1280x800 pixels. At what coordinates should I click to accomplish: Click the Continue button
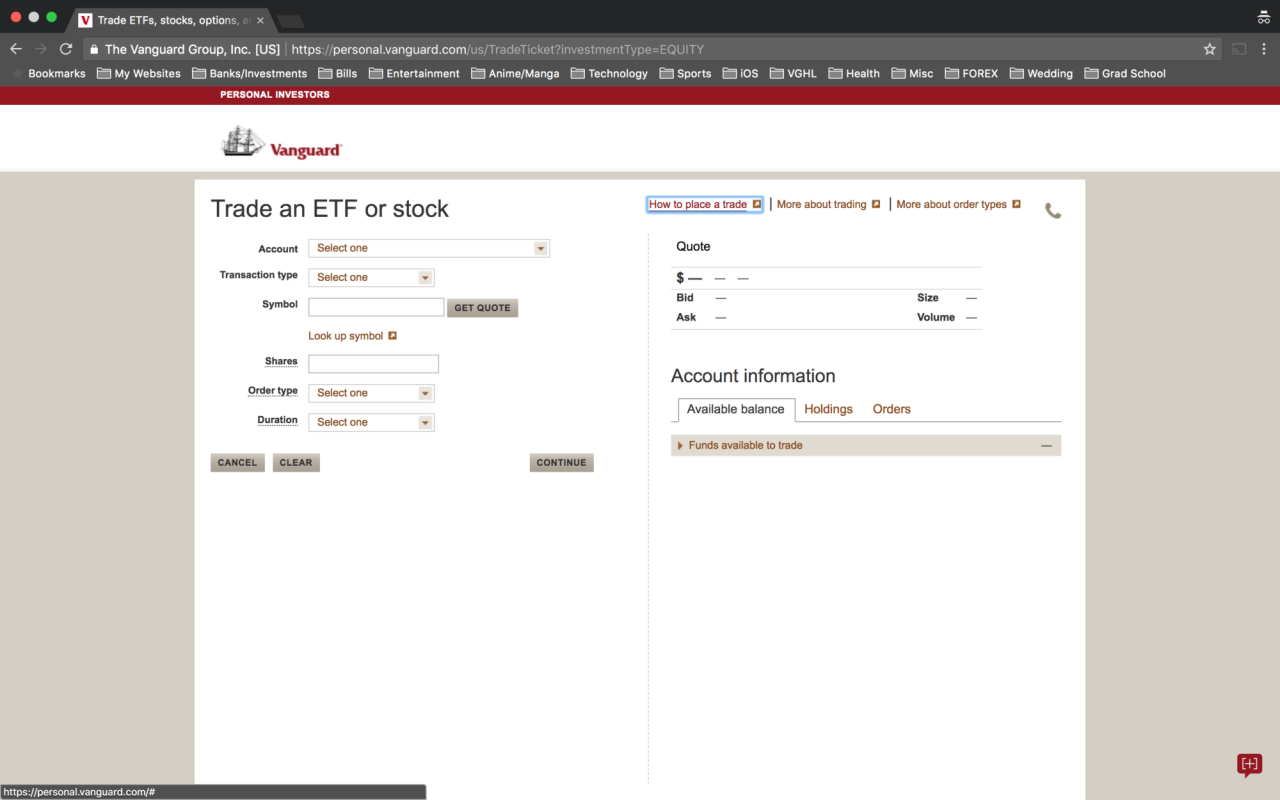coord(561,463)
